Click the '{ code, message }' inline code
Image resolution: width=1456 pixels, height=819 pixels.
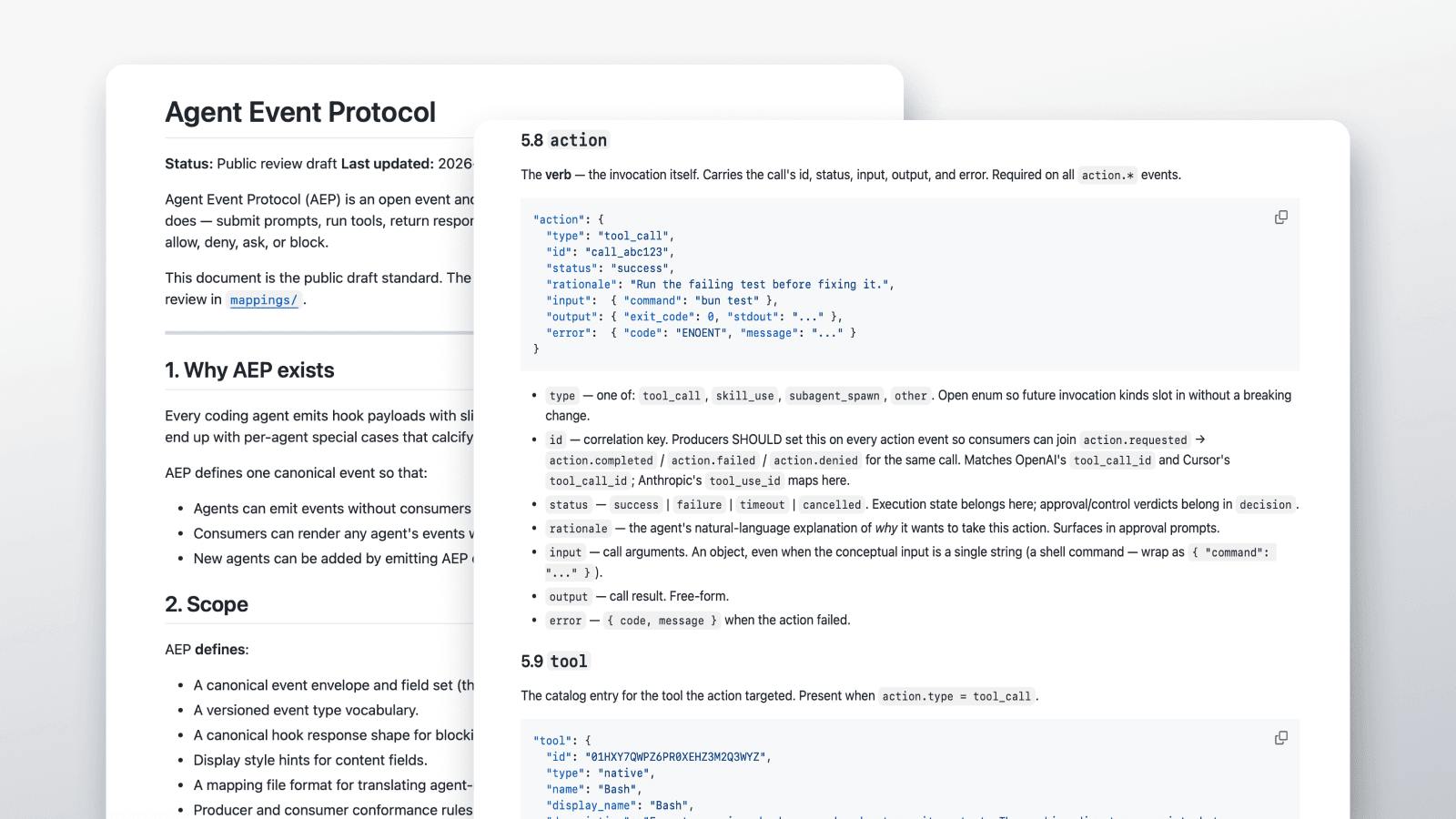pyautogui.click(x=662, y=621)
